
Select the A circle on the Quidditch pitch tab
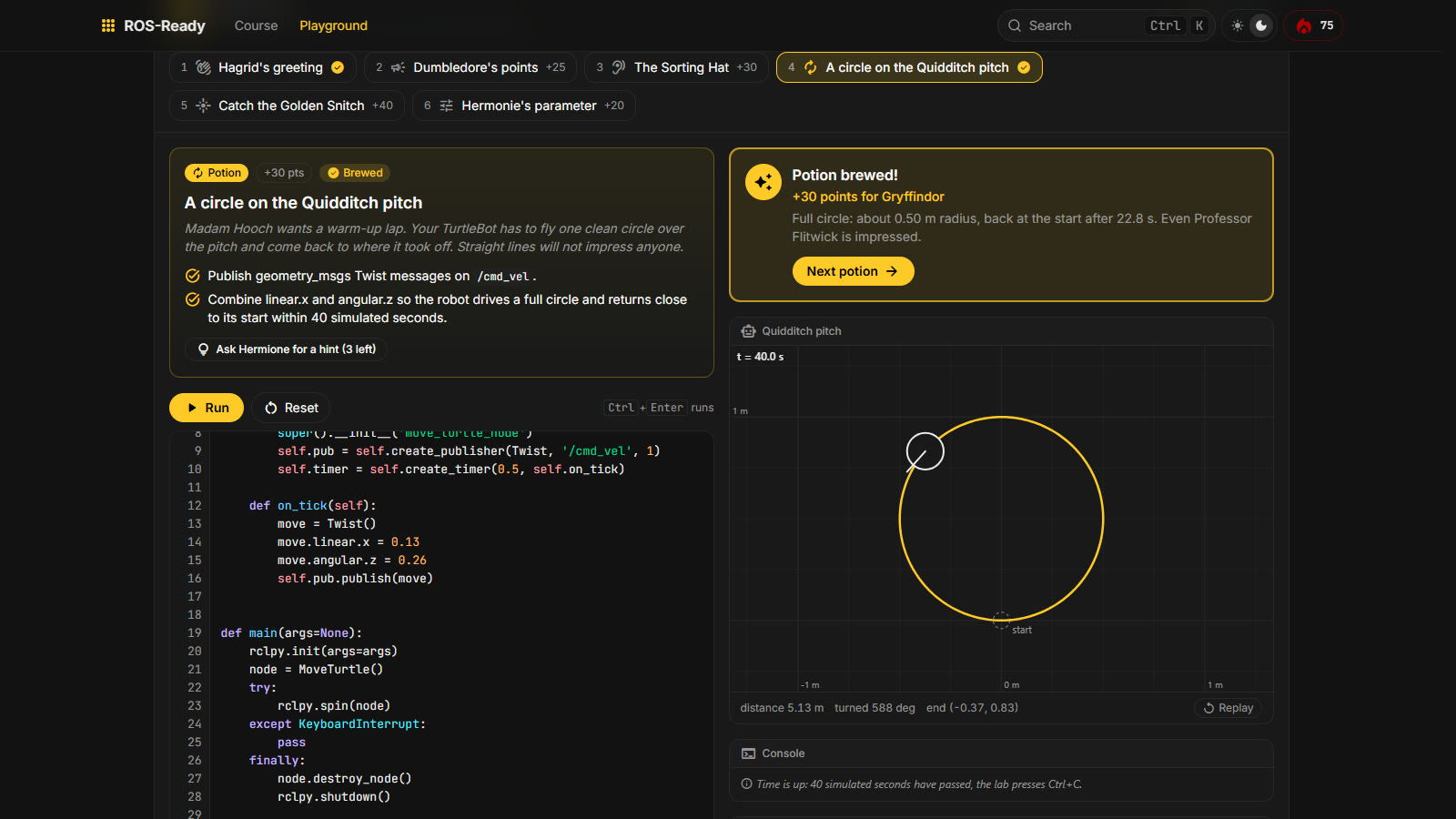pos(909,67)
